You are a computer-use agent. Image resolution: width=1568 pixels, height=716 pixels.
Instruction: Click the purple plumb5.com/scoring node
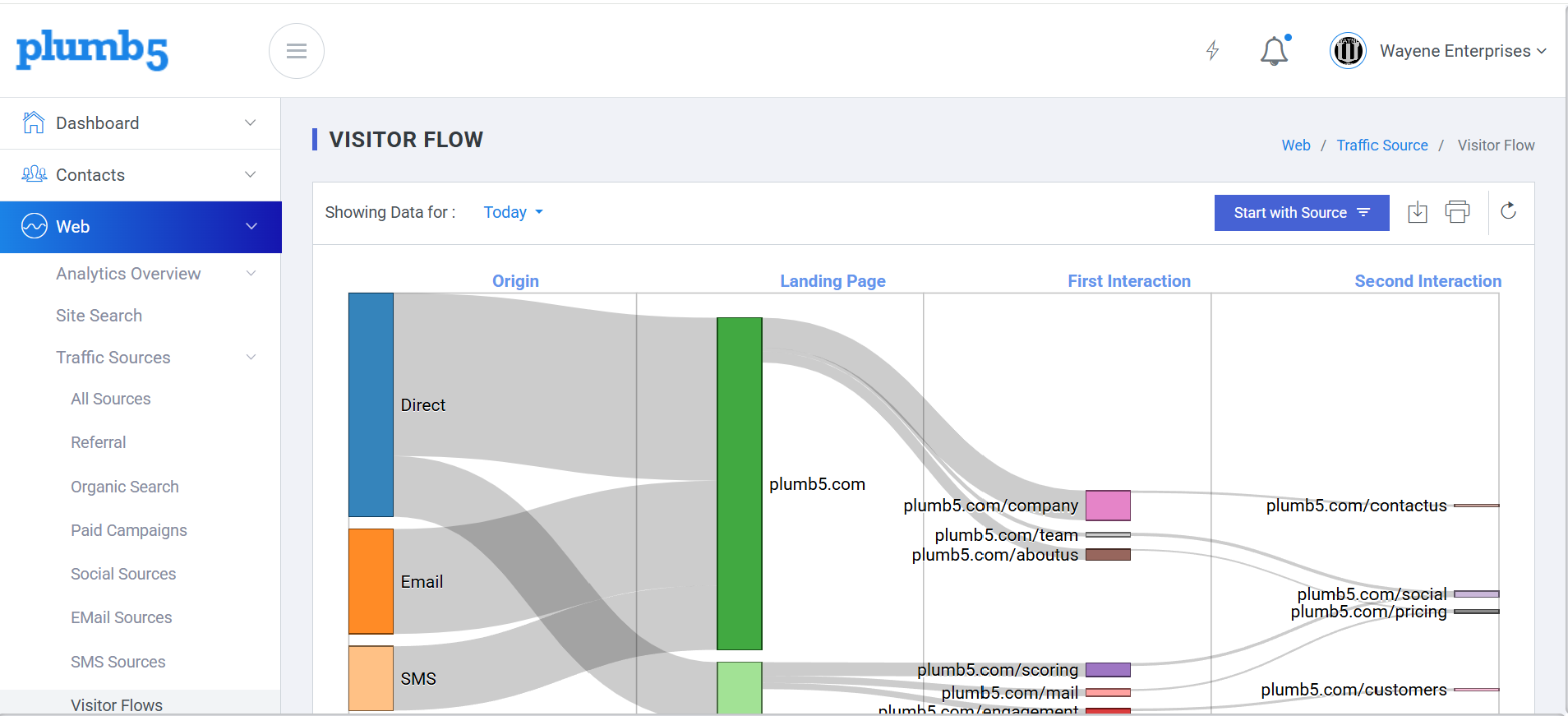[1108, 670]
